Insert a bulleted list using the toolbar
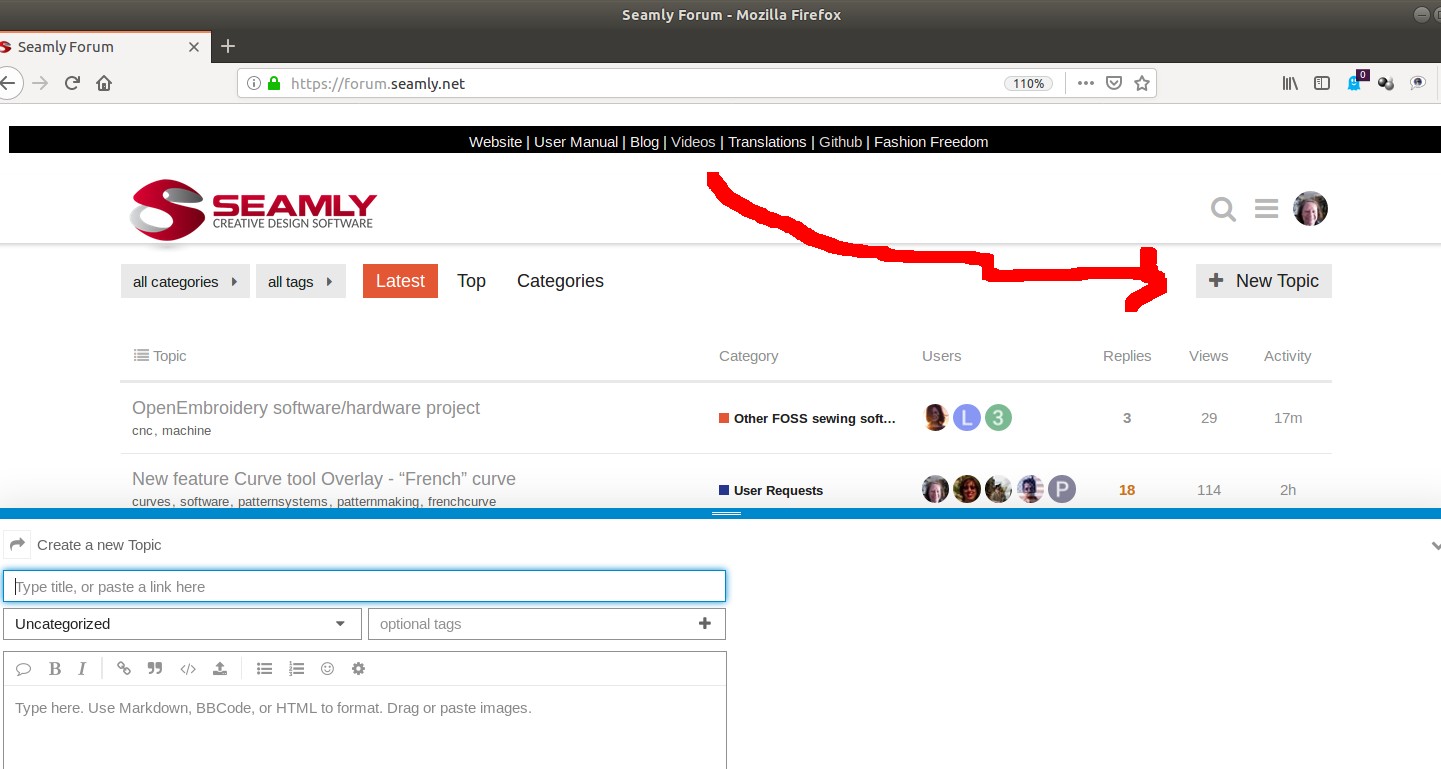The height and width of the screenshot is (769, 1441). tap(264, 669)
